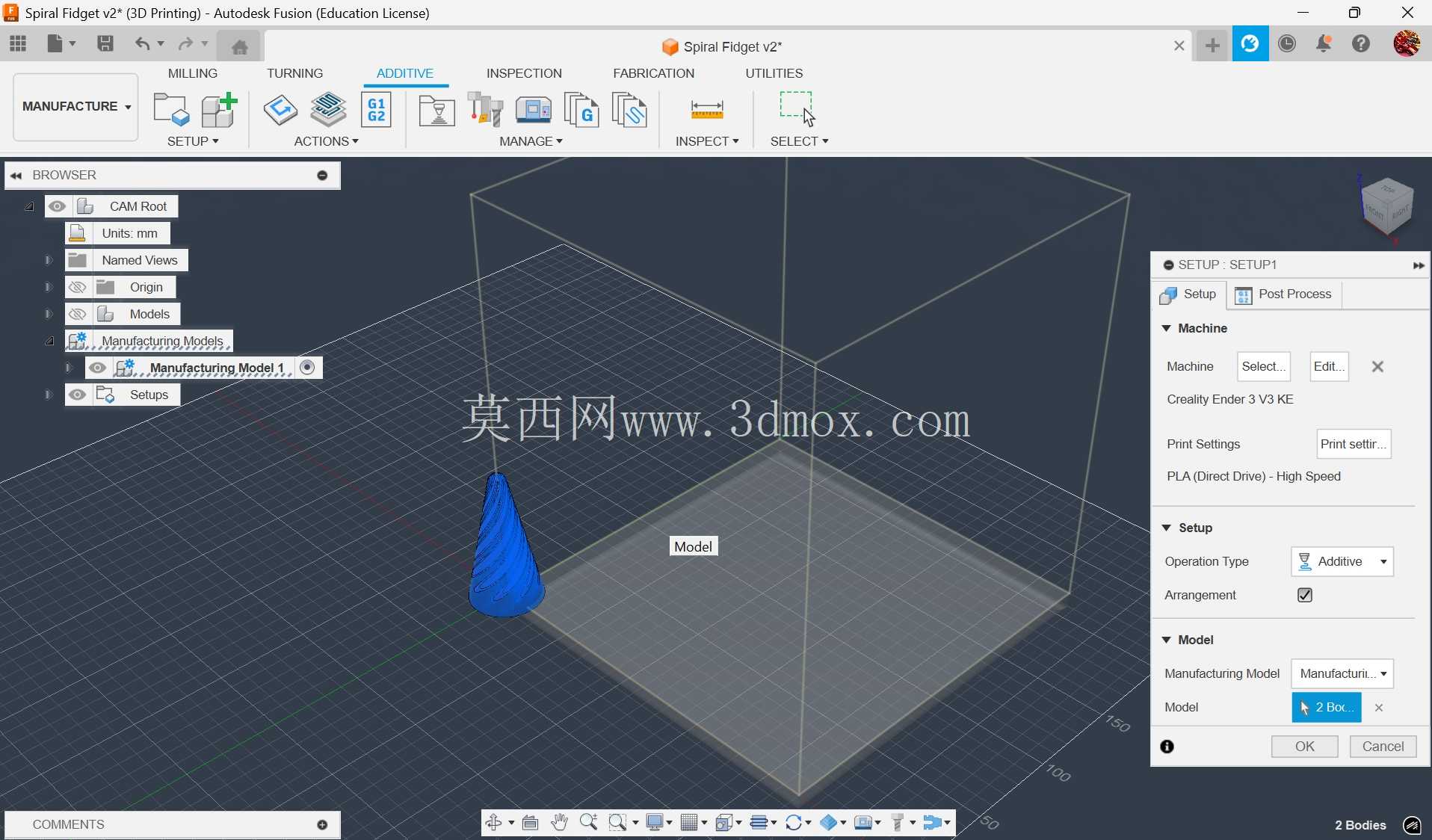
Task: Open the Extensions icon in the top bar
Action: (1250, 44)
